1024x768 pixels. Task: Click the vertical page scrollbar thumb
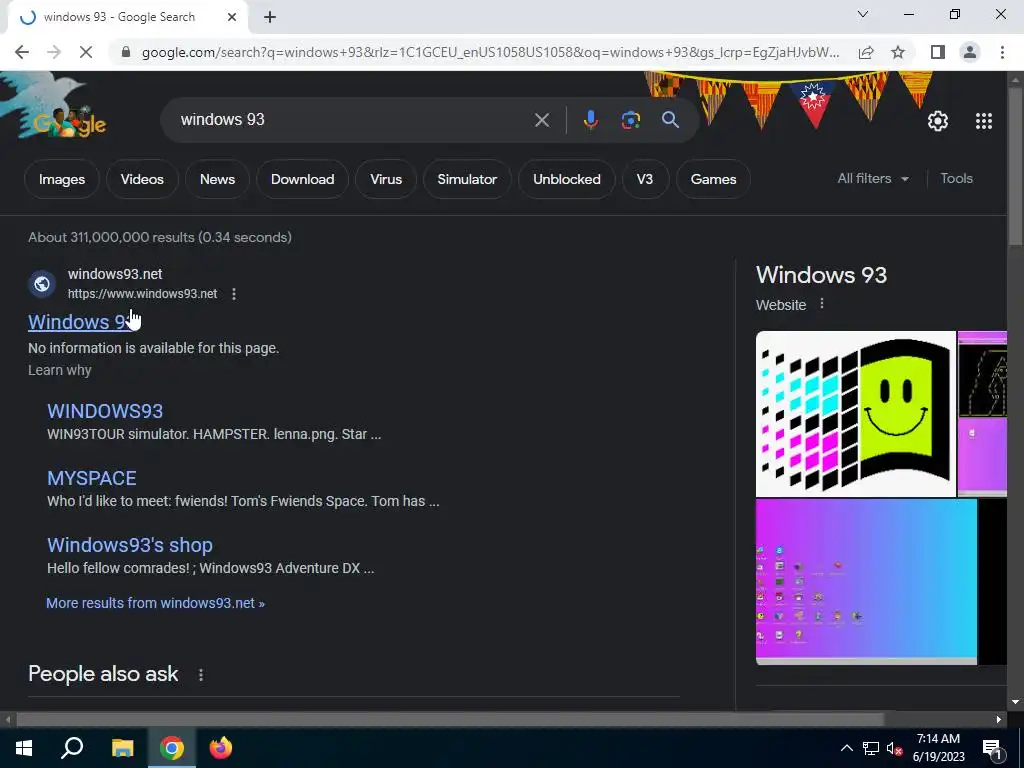click(x=1015, y=167)
